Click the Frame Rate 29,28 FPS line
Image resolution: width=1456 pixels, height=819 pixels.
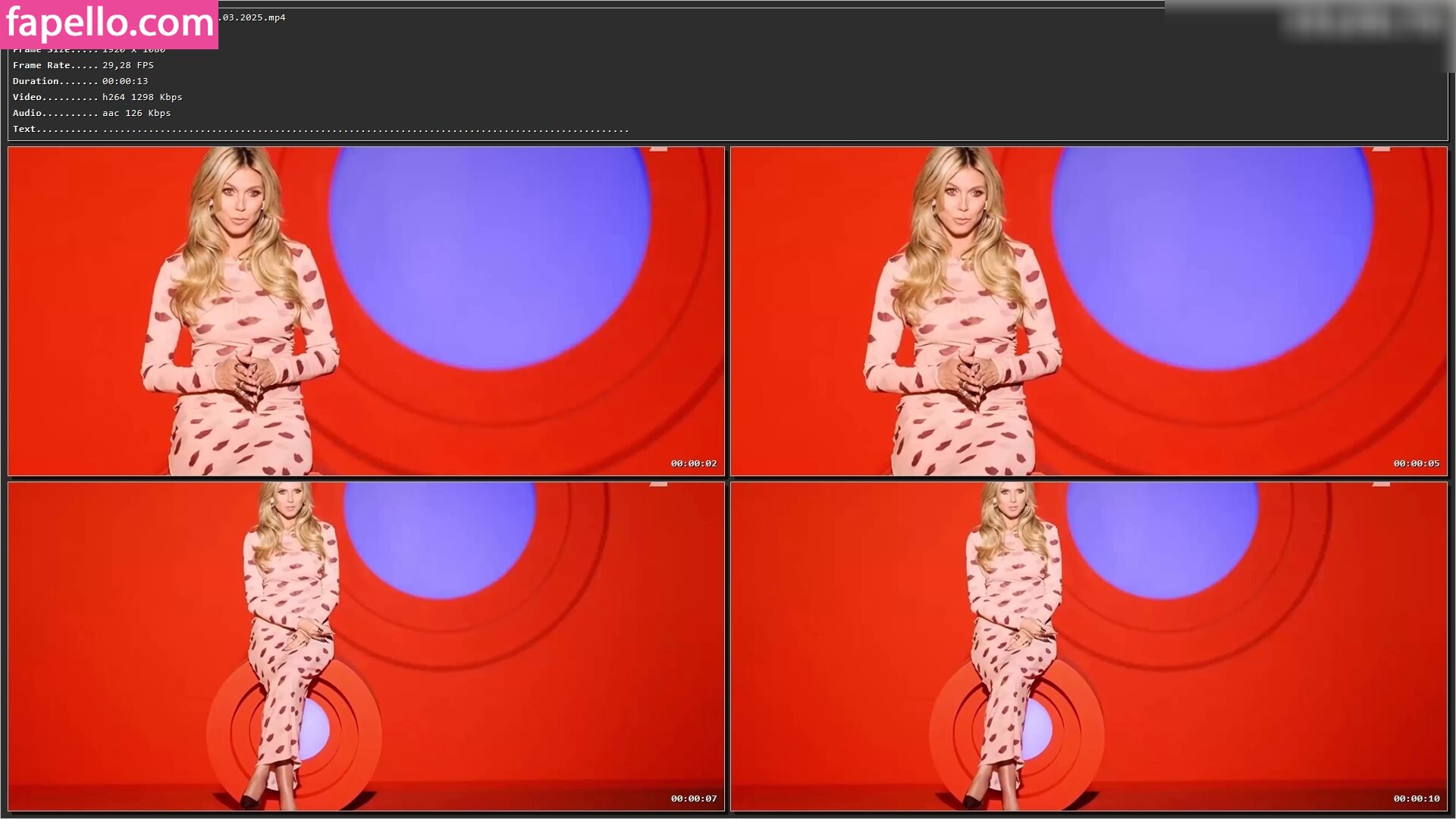tap(83, 65)
